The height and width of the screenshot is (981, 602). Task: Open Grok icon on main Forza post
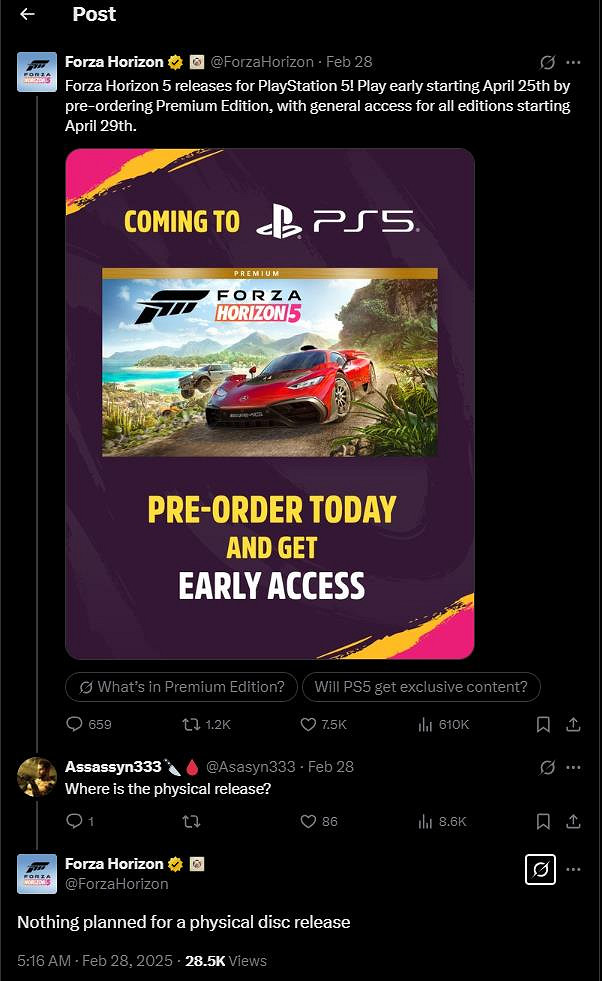tap(547, 62)
